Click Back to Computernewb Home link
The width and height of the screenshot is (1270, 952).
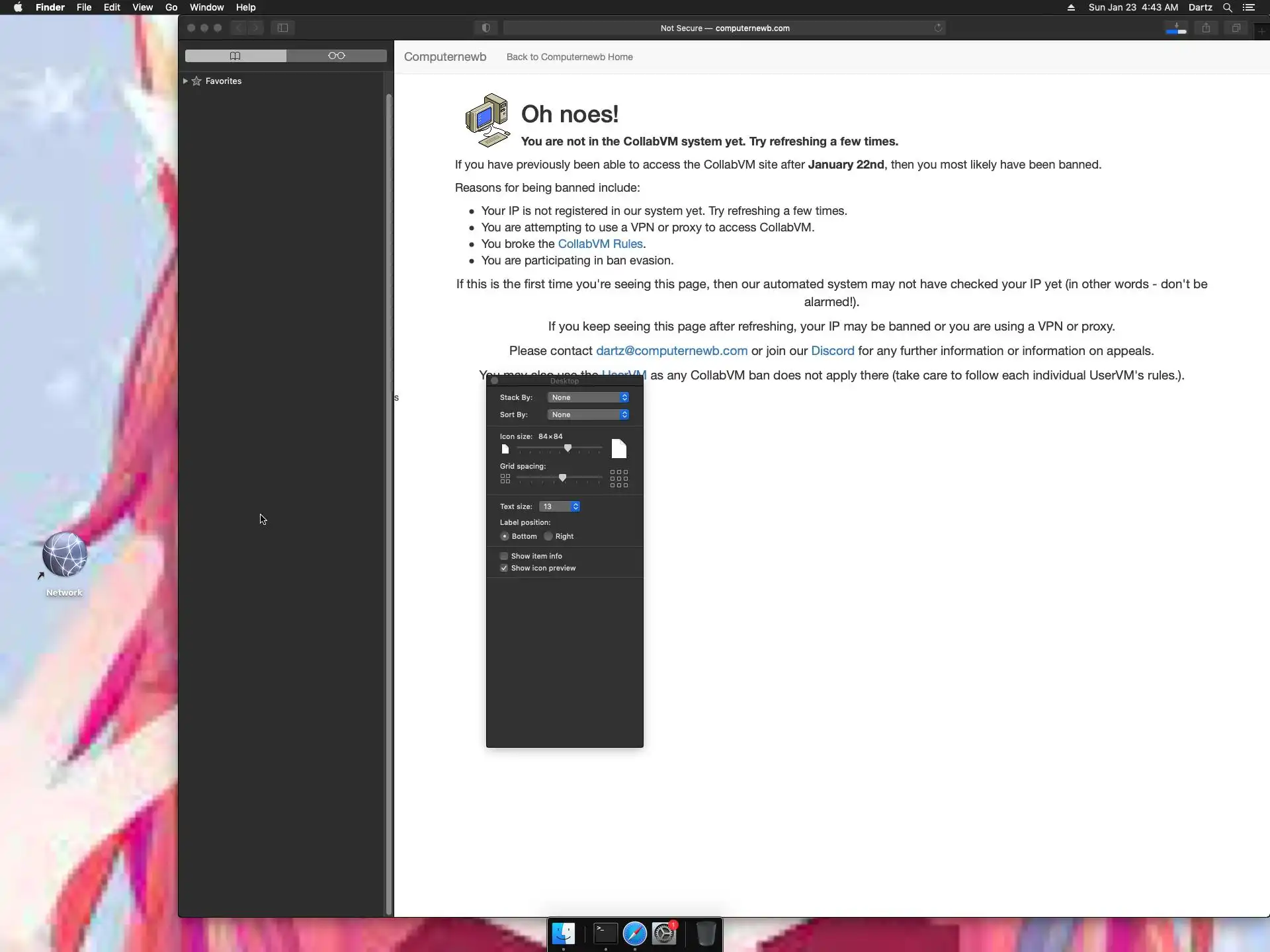pyautogui.click(x=570, y=57)
